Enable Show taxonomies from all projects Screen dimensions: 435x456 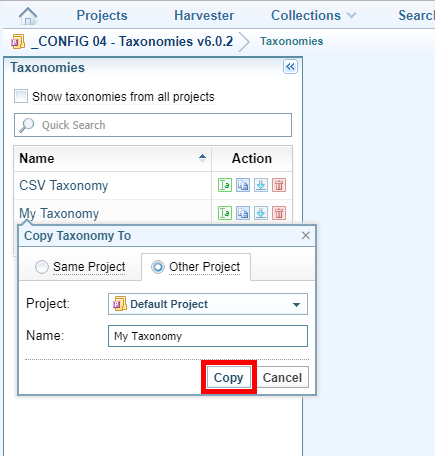pyautogui.click(x=21, y=96)
